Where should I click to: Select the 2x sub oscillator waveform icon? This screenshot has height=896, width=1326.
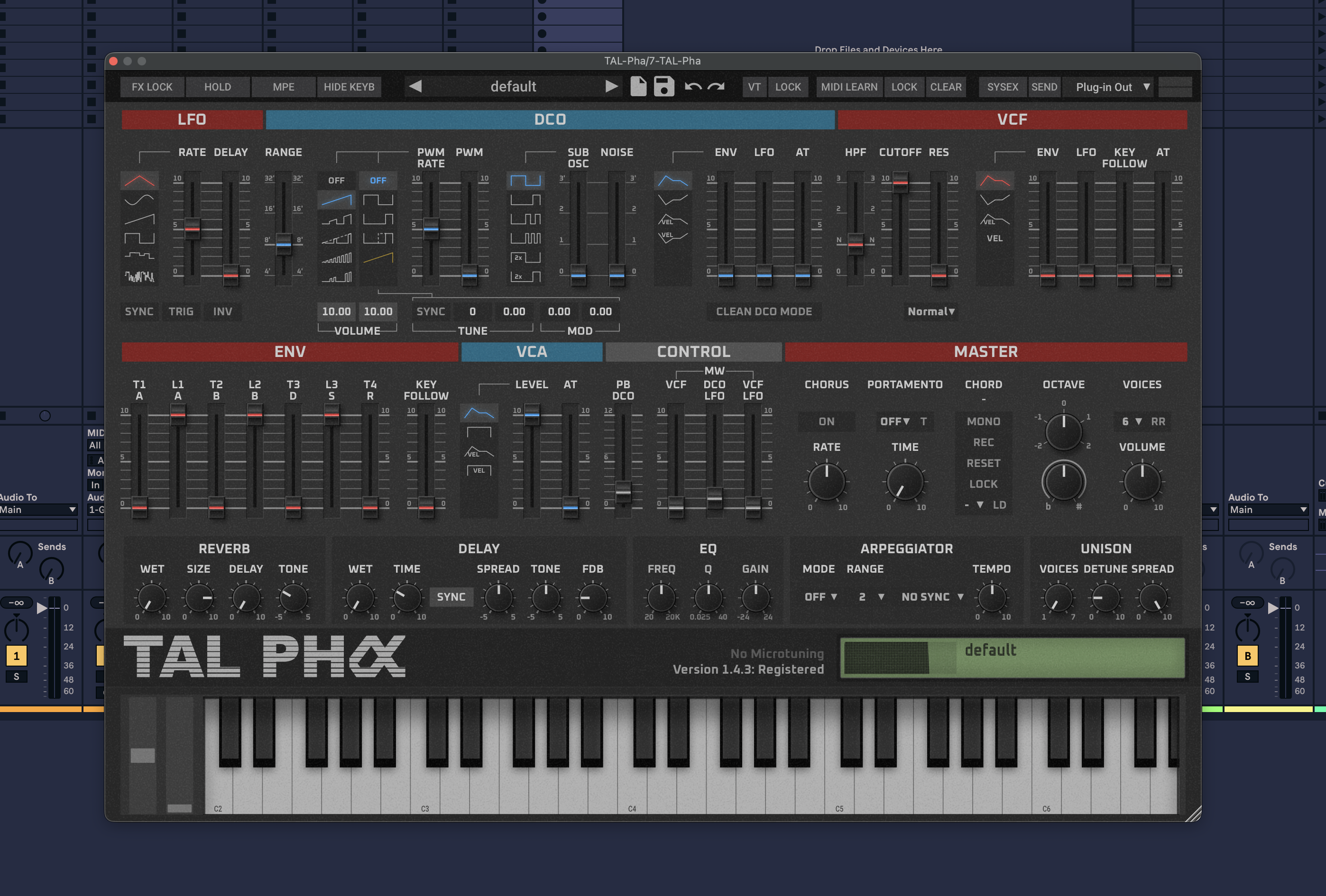point(525,257)
